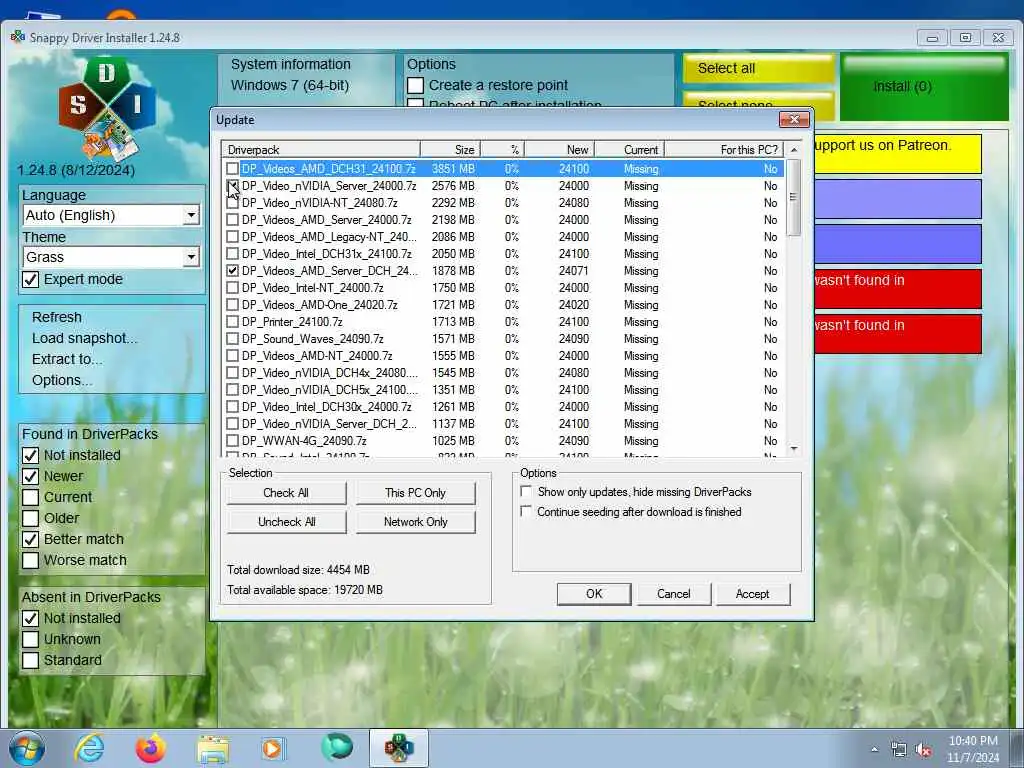The width and height of the screenshot is (1024, 768).
Task: Check the DP_Video_nVIDIA_Server_24000.7z checkbox
Action: point(232,185)
